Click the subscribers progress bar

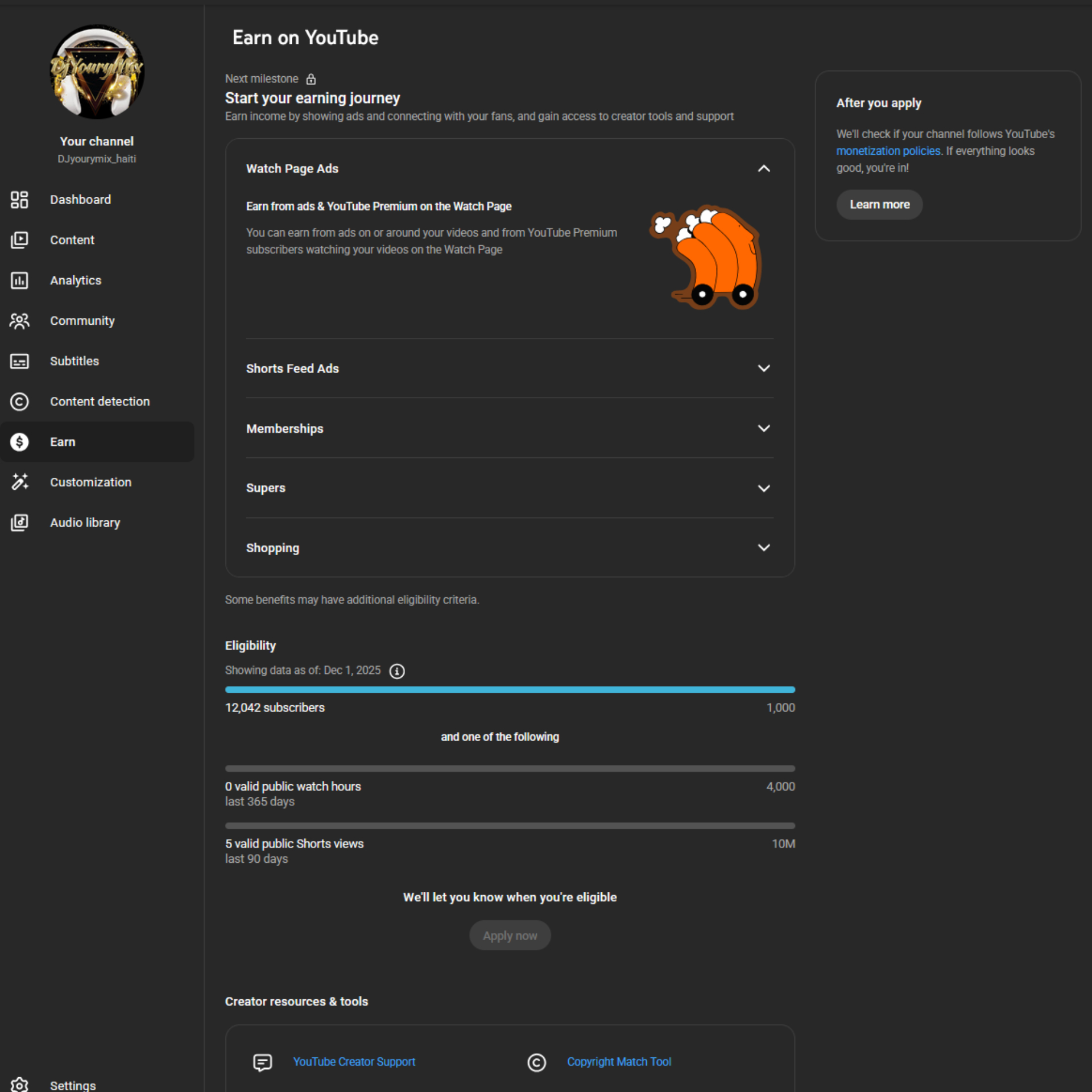pyautogui.click(x=510, y=690)
